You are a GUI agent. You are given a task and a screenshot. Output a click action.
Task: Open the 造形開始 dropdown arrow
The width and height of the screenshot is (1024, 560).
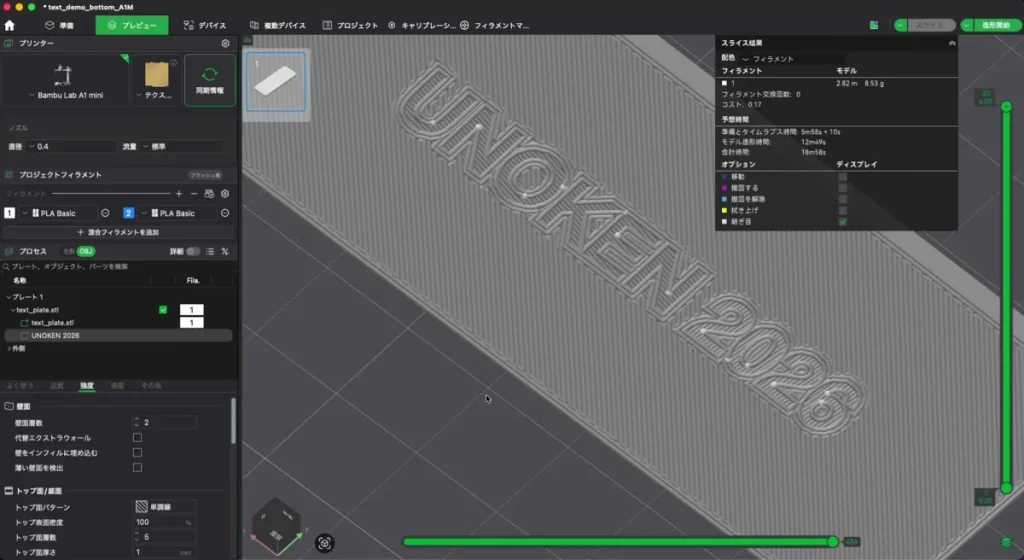(x=967, y=25)
